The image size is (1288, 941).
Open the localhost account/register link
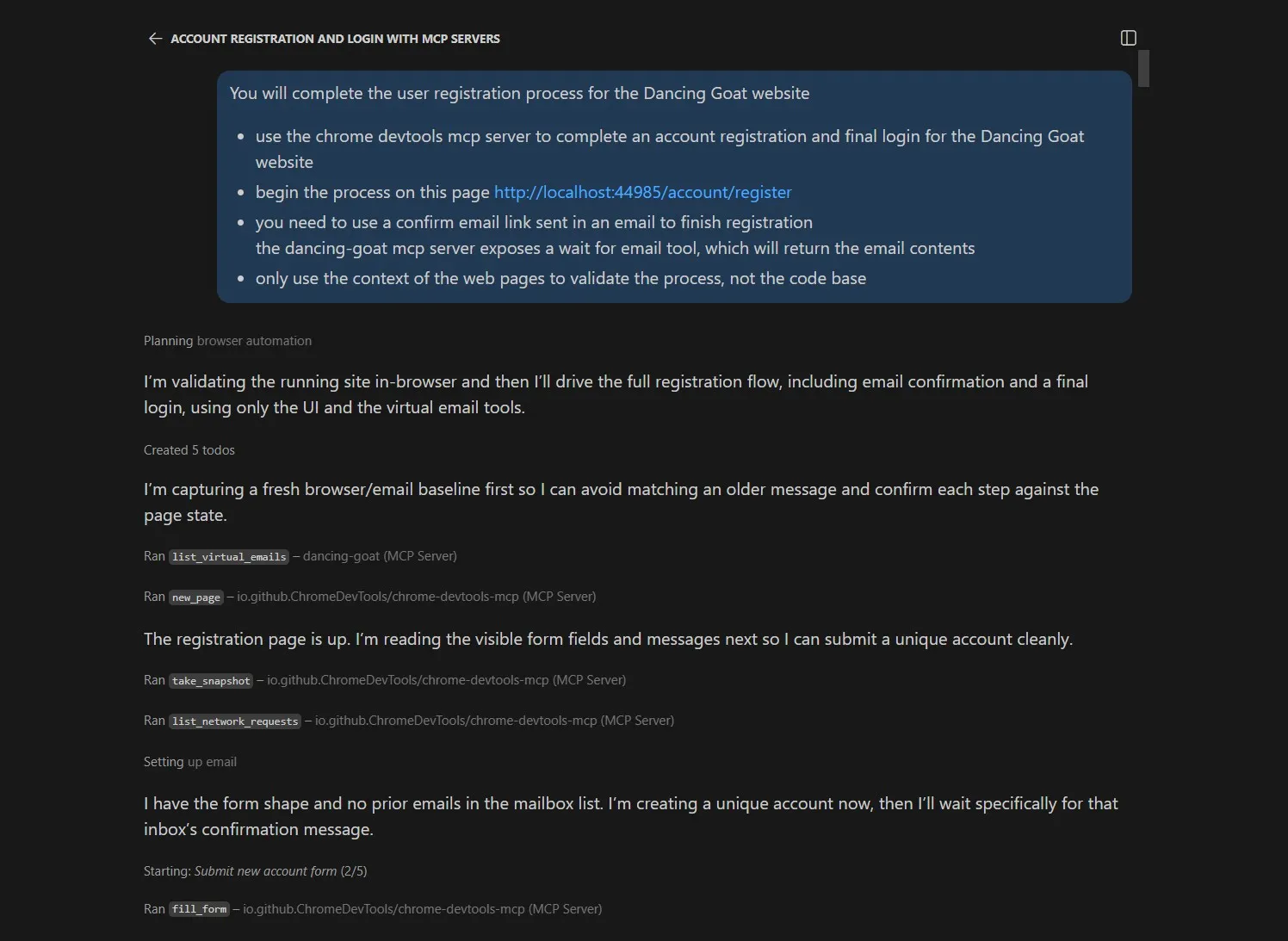tap(642, 192)
